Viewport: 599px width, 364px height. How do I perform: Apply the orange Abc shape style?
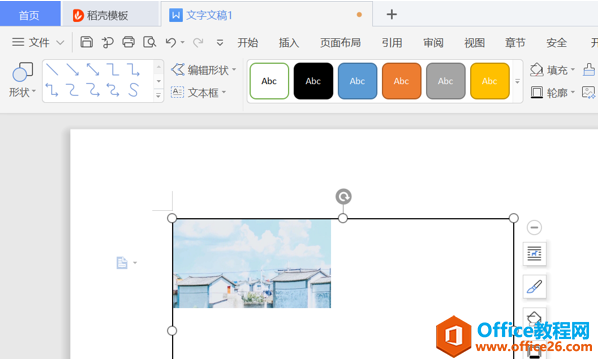click(x=401, y=81)
